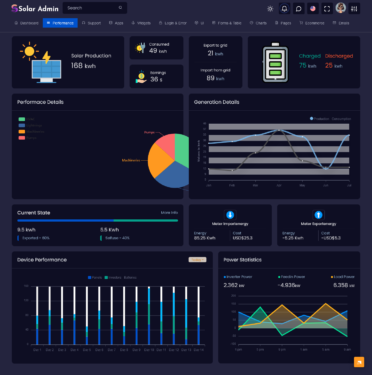Click the USD$25.3 import cost value
Viewport: 372px width, 375px height.
[x=243, y=238]
